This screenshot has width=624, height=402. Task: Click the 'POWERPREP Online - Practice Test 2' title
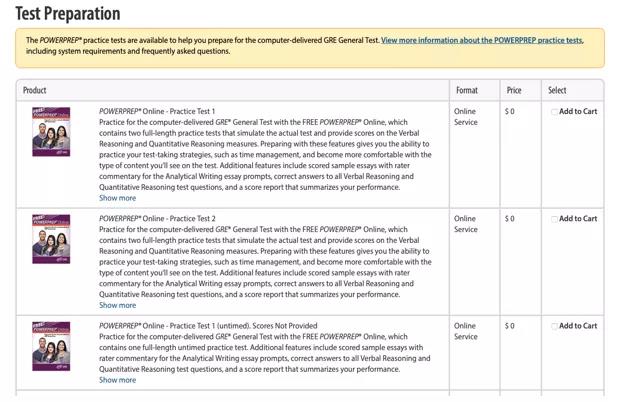coord(157,219)
